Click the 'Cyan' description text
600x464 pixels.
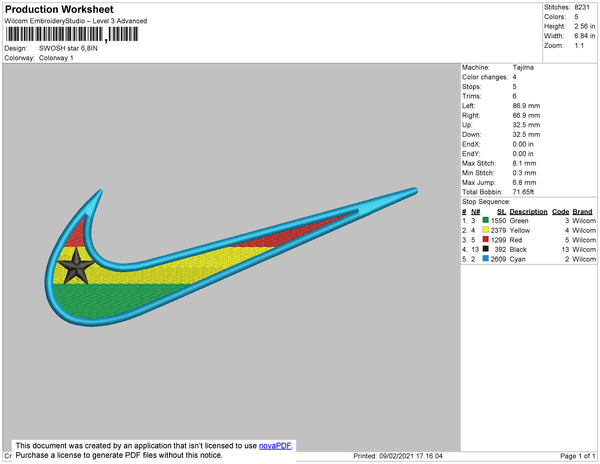click(517, 259)
